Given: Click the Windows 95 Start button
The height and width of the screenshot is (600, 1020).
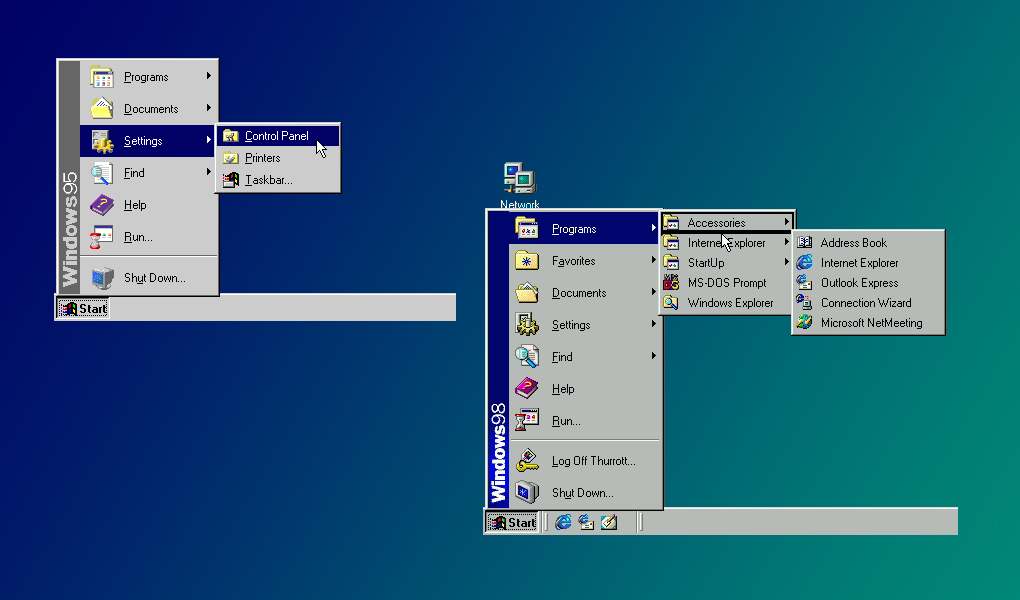Looking at the screenshot, I should coord(82,308).
